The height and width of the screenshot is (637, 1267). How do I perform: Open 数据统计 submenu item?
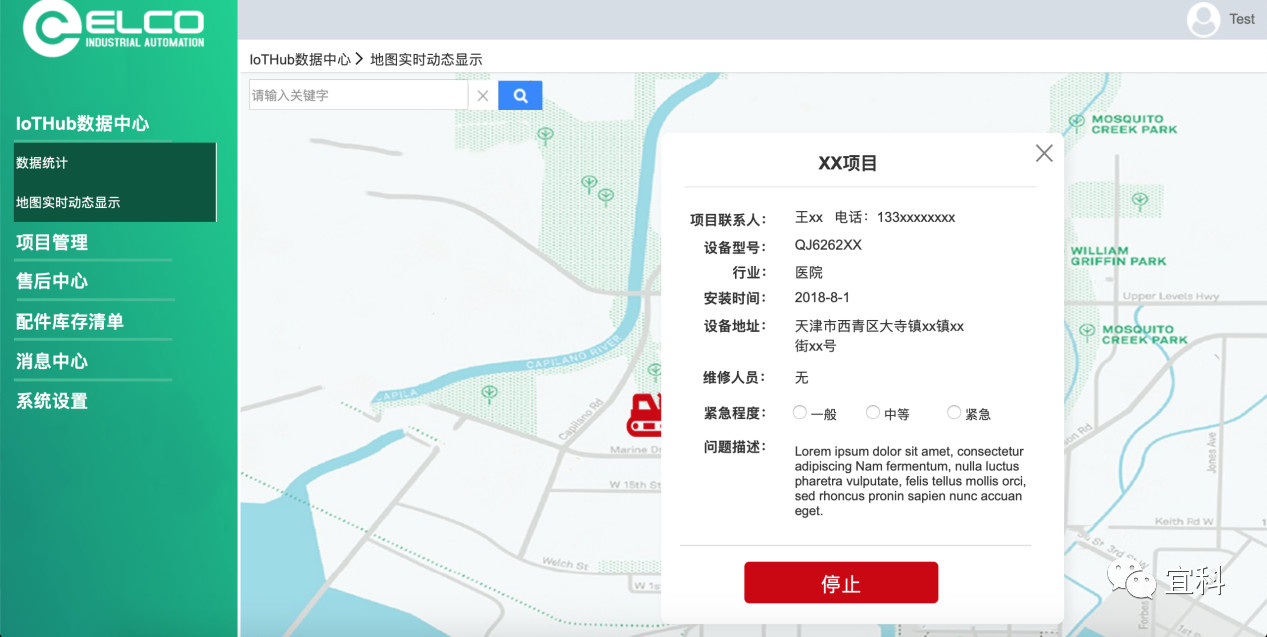(42, 163)
